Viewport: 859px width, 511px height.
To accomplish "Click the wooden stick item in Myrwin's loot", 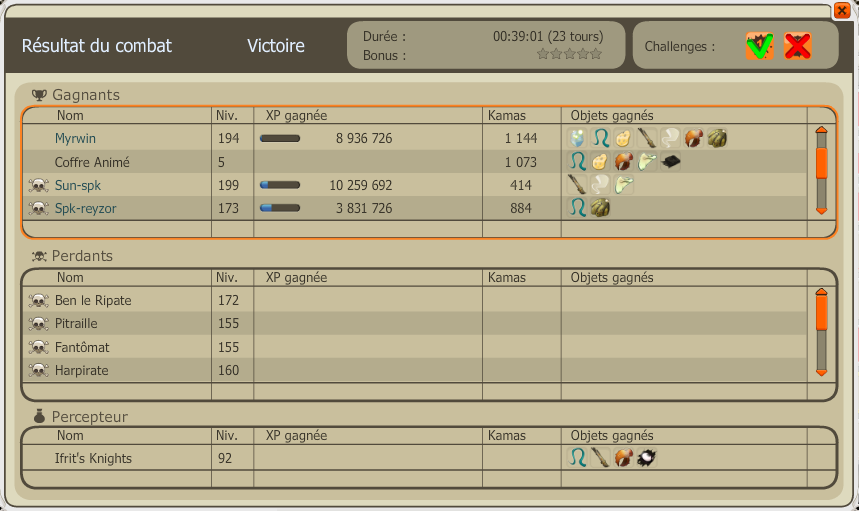I will click(x=647, y=138).
